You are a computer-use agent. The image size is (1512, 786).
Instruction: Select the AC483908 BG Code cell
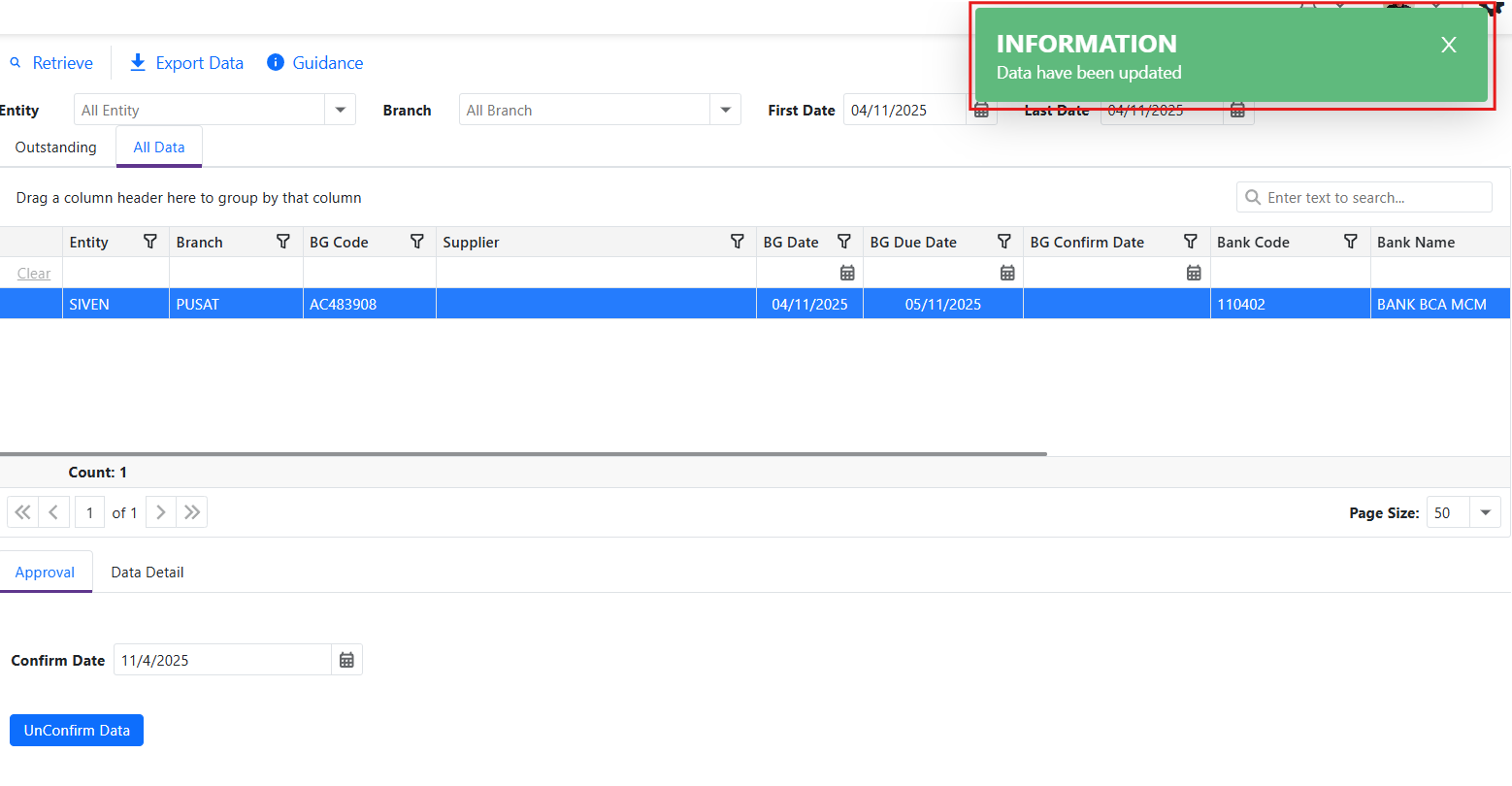click(370, 304)
